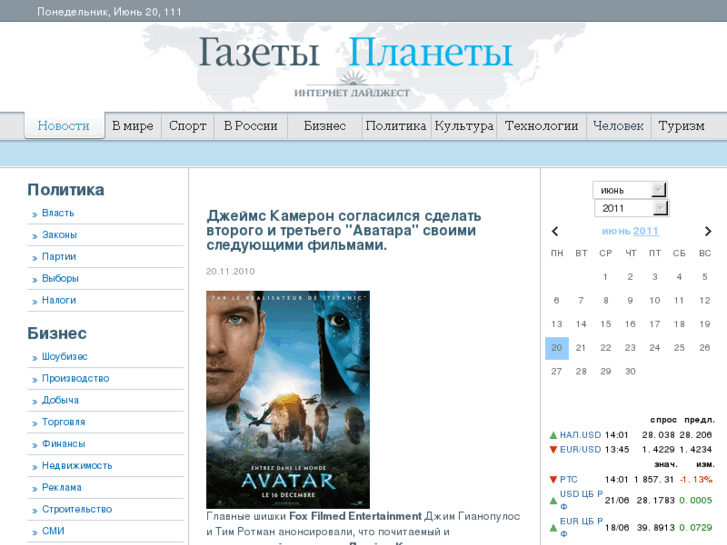
Task: Select the highlighted day 20 in calendar
Action: (x=557, y=348)
